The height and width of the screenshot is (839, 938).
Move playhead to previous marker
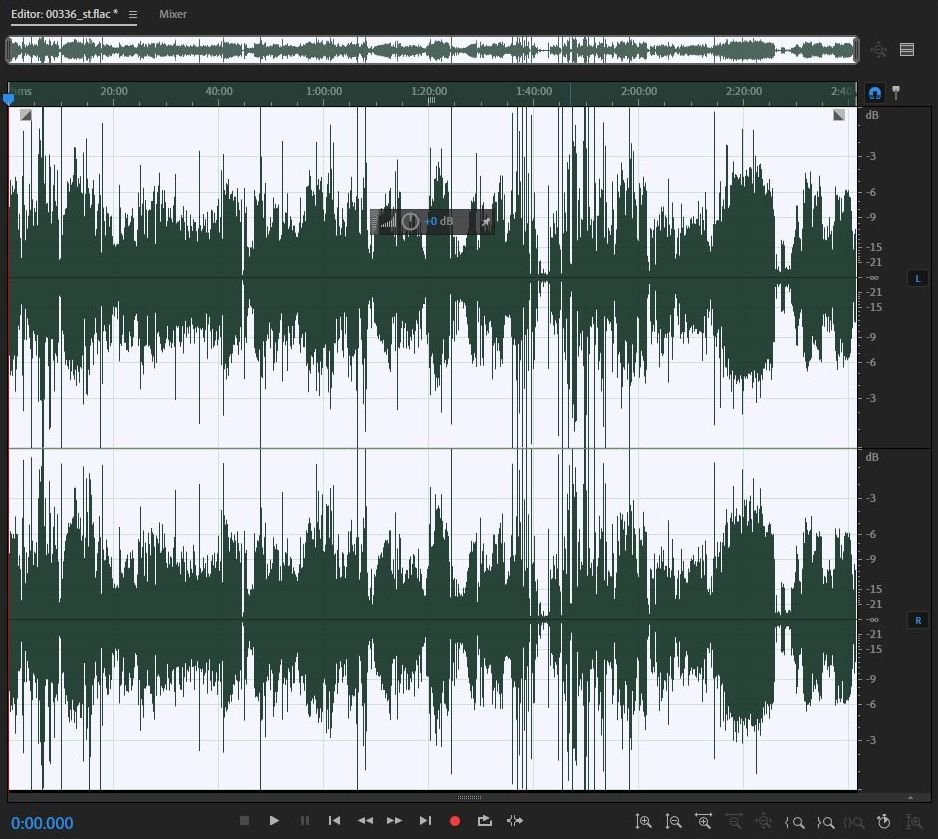coord(335,821)
